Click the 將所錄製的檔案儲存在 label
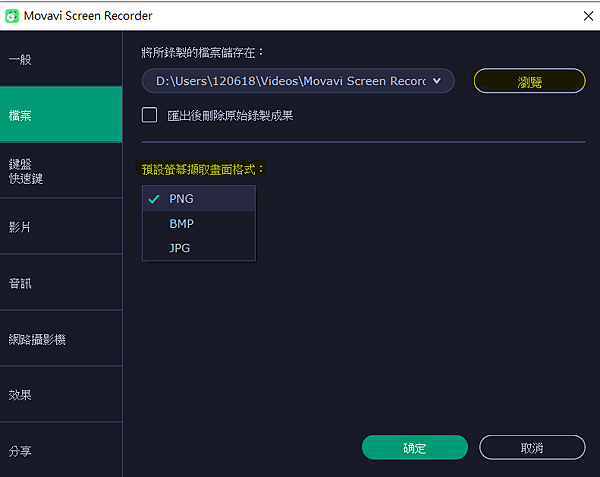 [x=202, y=52]
